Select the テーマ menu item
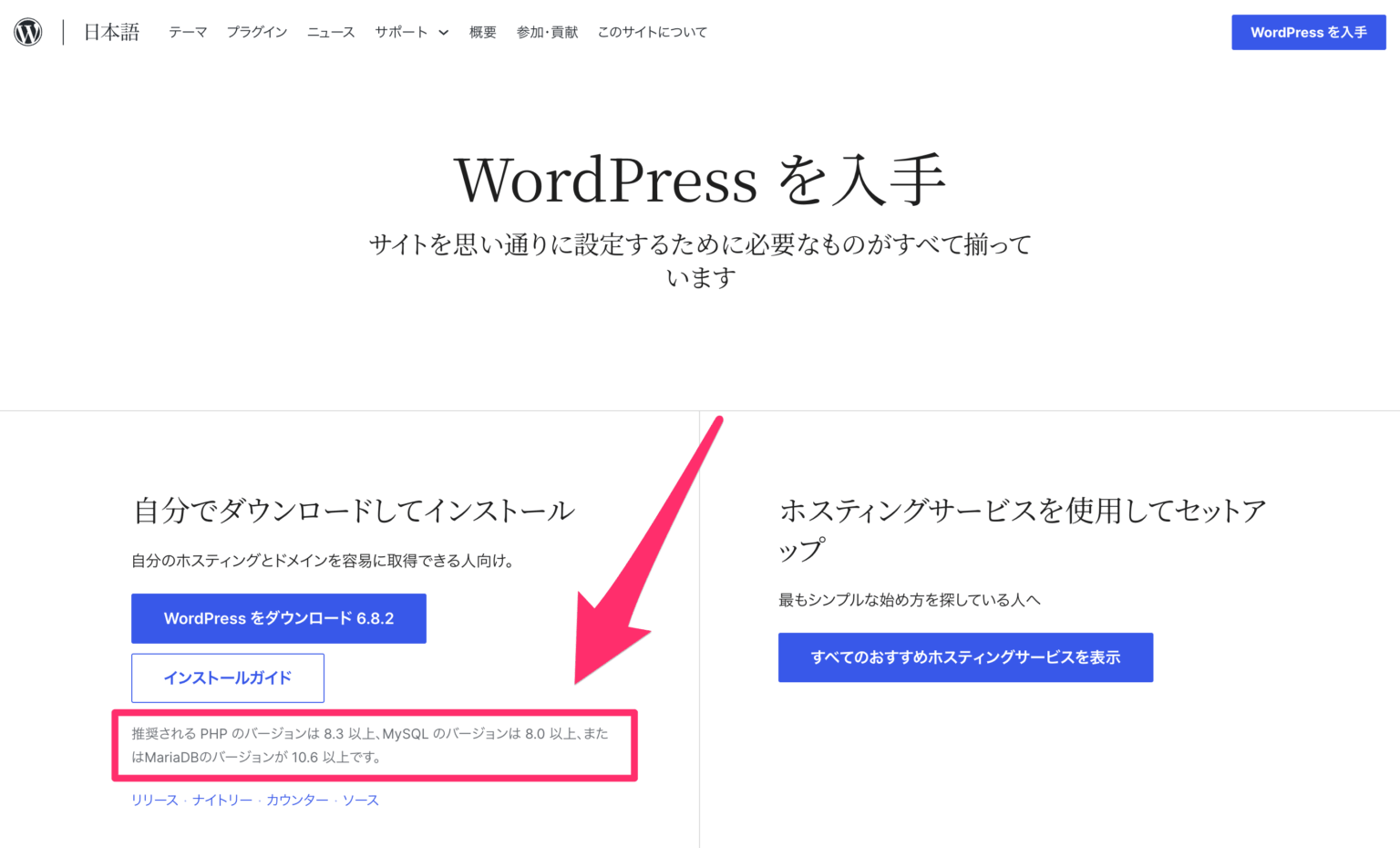1400x848 pixels. [x=187, y=32]
